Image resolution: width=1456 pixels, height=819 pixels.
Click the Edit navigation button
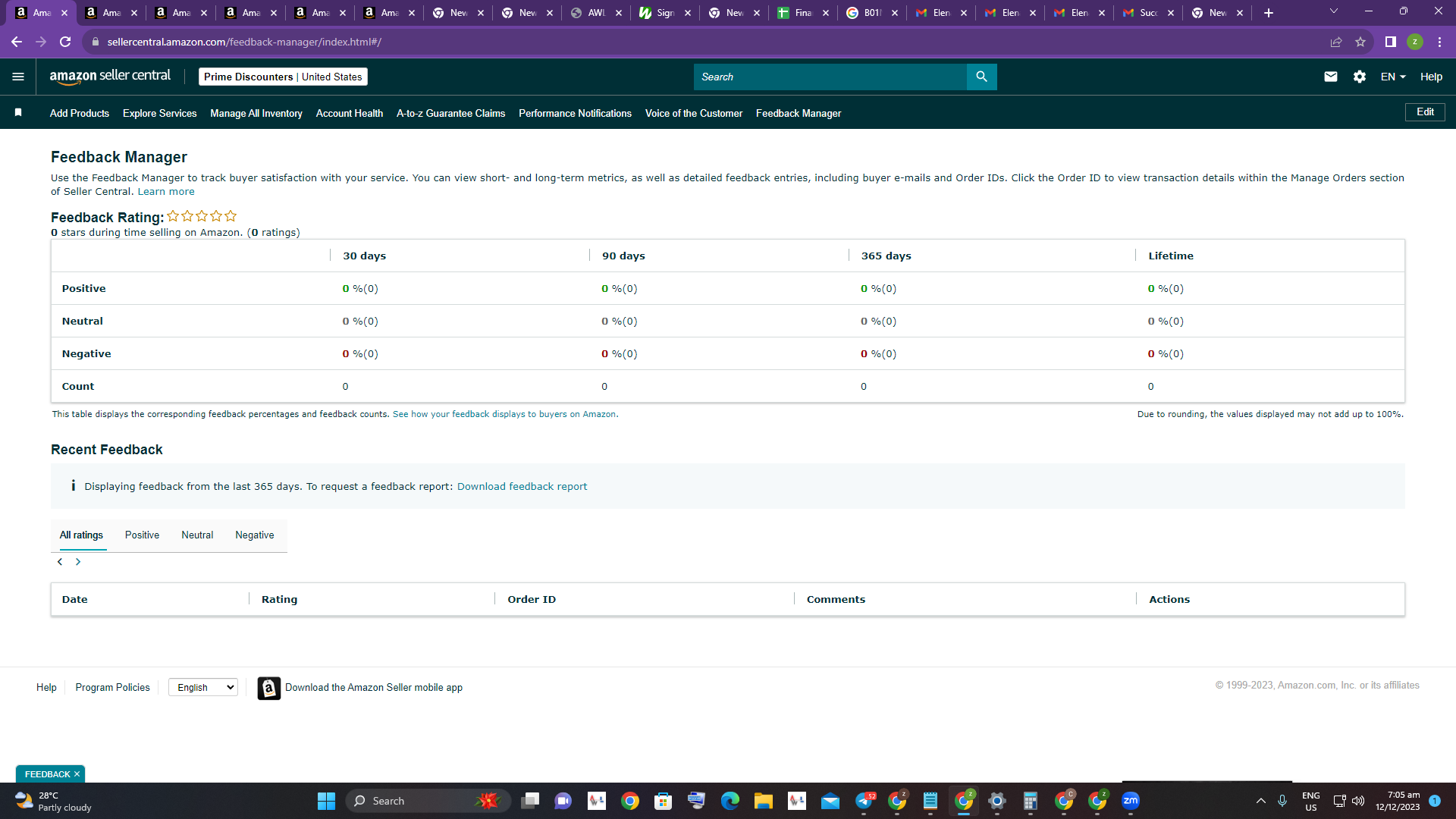[1425, 111]
